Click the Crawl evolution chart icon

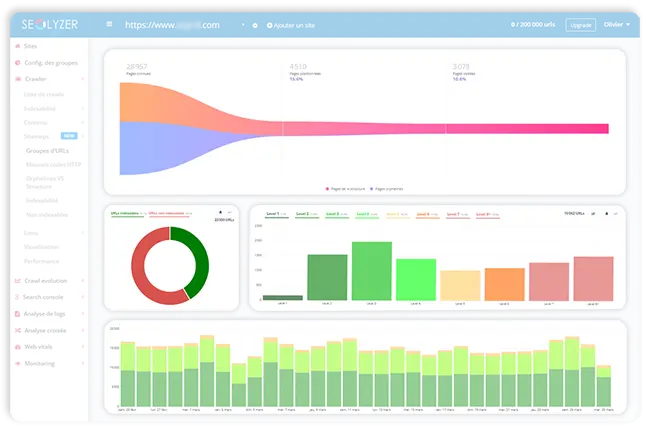[17, 281]
